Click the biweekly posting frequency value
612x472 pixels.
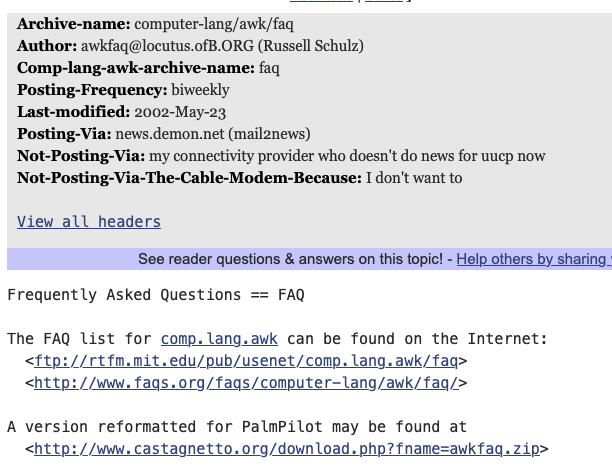[200, 90]
